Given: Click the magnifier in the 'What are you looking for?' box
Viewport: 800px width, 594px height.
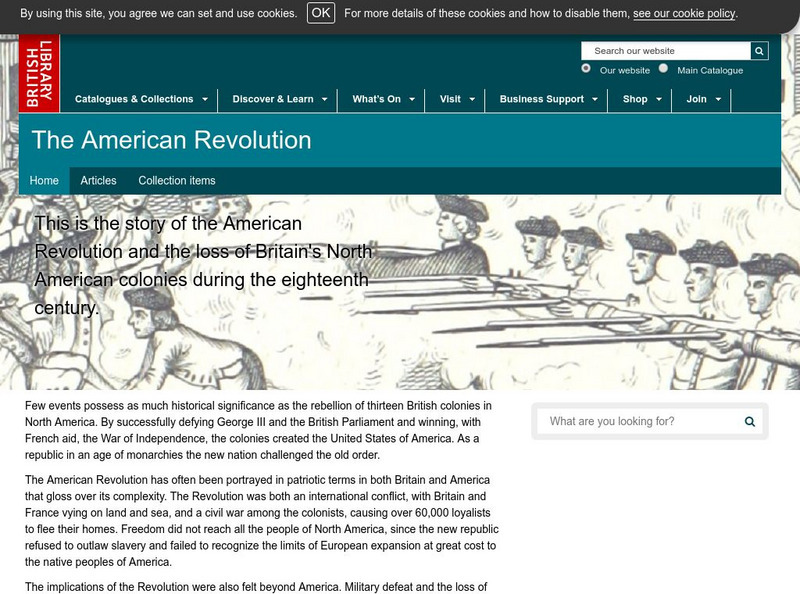Looking at the screenshot, I should point(749,422).
